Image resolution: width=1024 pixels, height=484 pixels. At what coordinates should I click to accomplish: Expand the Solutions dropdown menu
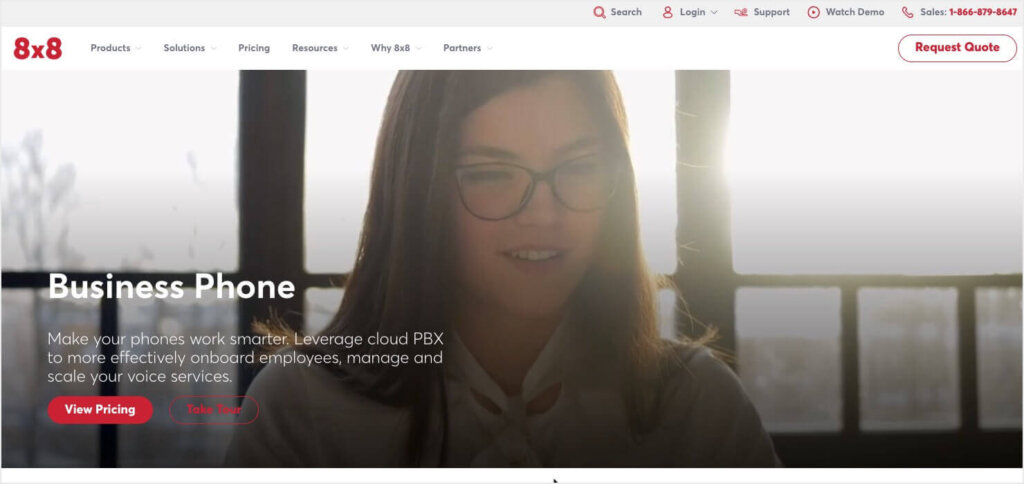(x=189, y=48)
